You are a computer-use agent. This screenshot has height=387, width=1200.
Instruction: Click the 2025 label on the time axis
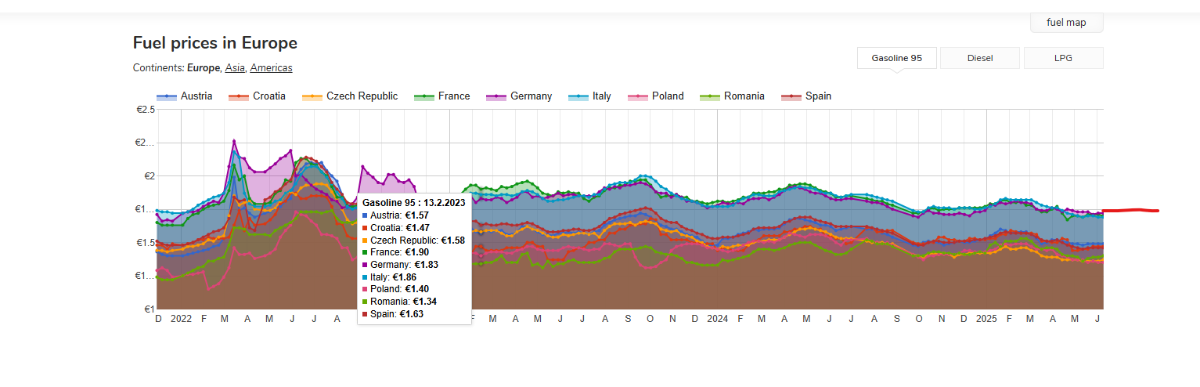click(986, 319)
